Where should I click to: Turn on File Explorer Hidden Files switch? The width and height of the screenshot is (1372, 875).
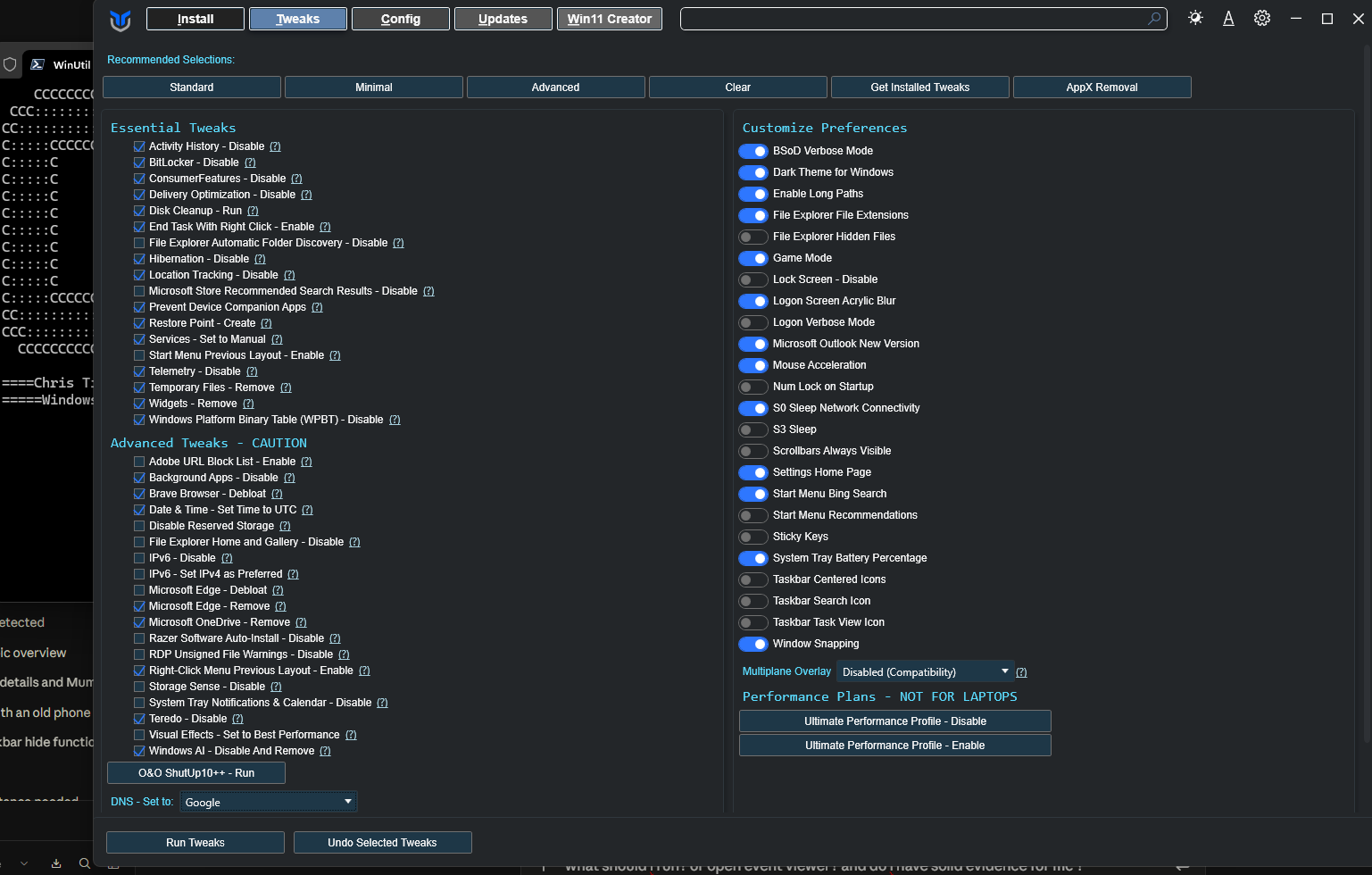[x=753, y=237]
